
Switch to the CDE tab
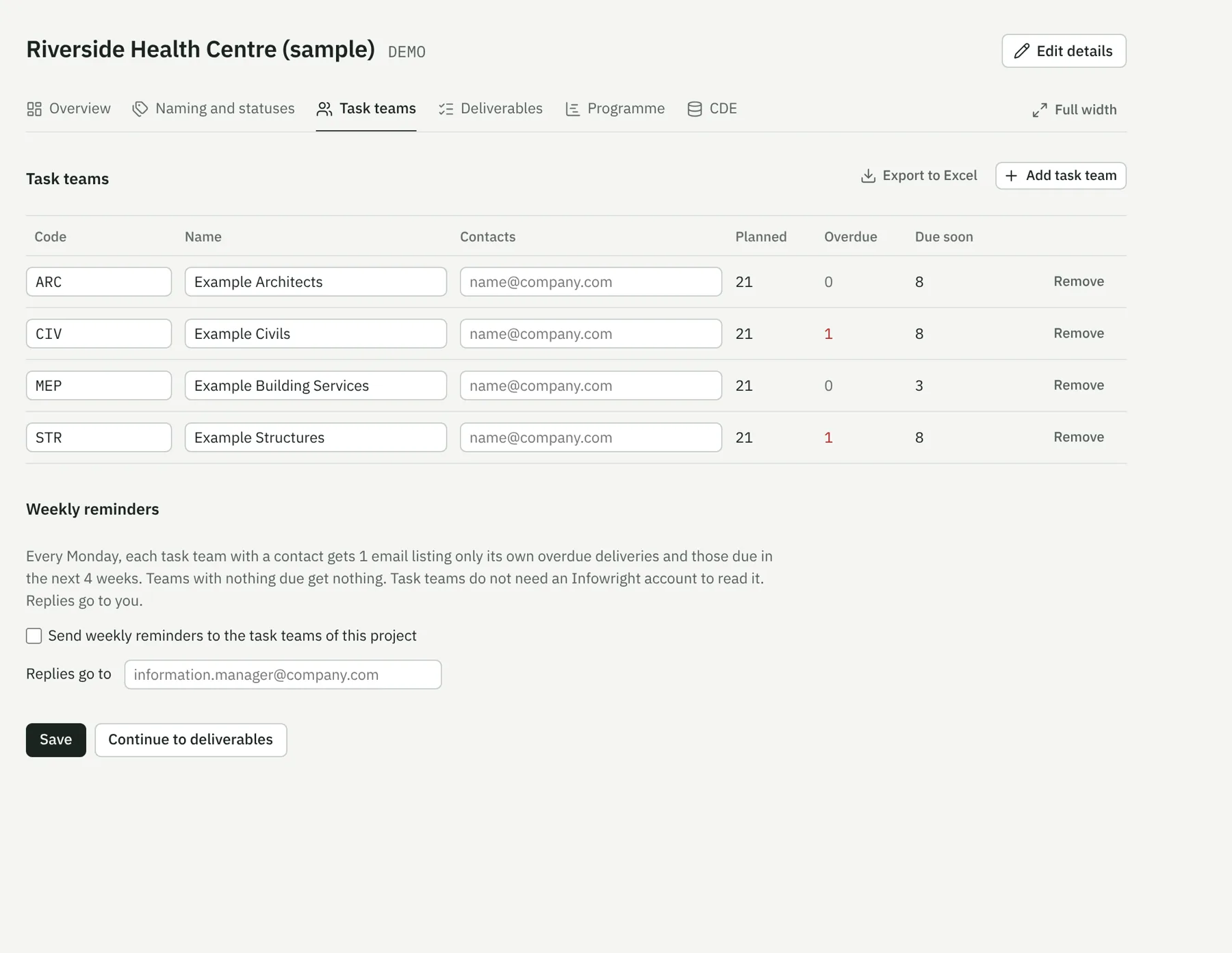[712, 109]
